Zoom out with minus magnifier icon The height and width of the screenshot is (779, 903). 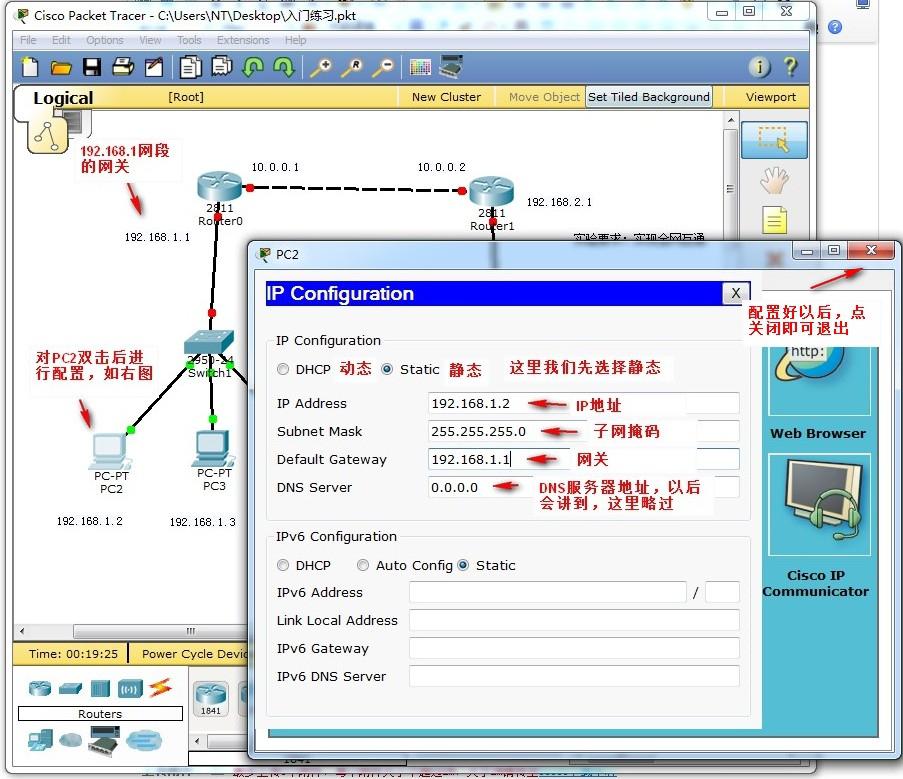point(383,67)
